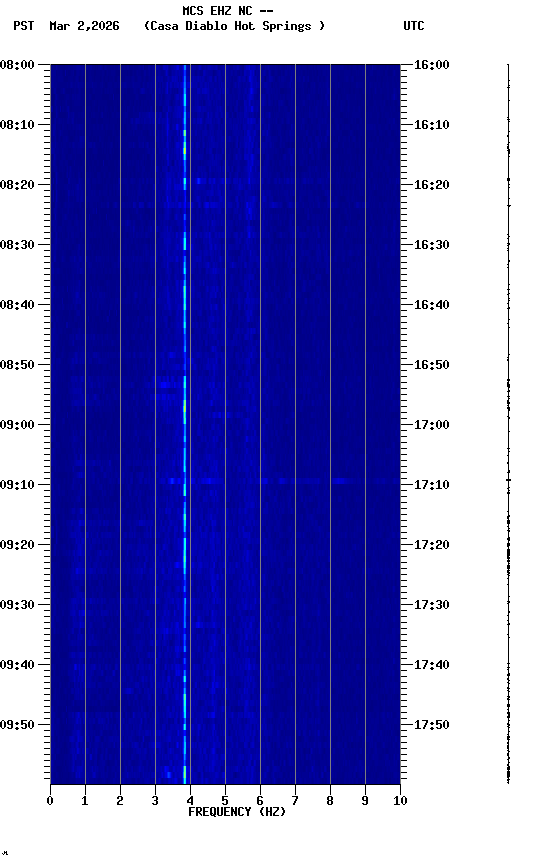
Task: Click the 09:30 PST time label
Action: click(17, 605)
